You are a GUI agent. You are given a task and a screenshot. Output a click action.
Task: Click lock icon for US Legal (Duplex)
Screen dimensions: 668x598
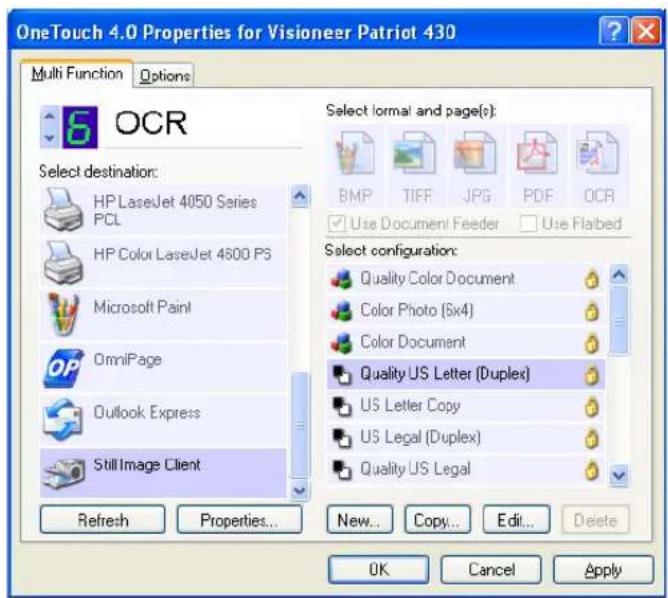point(592,438)
